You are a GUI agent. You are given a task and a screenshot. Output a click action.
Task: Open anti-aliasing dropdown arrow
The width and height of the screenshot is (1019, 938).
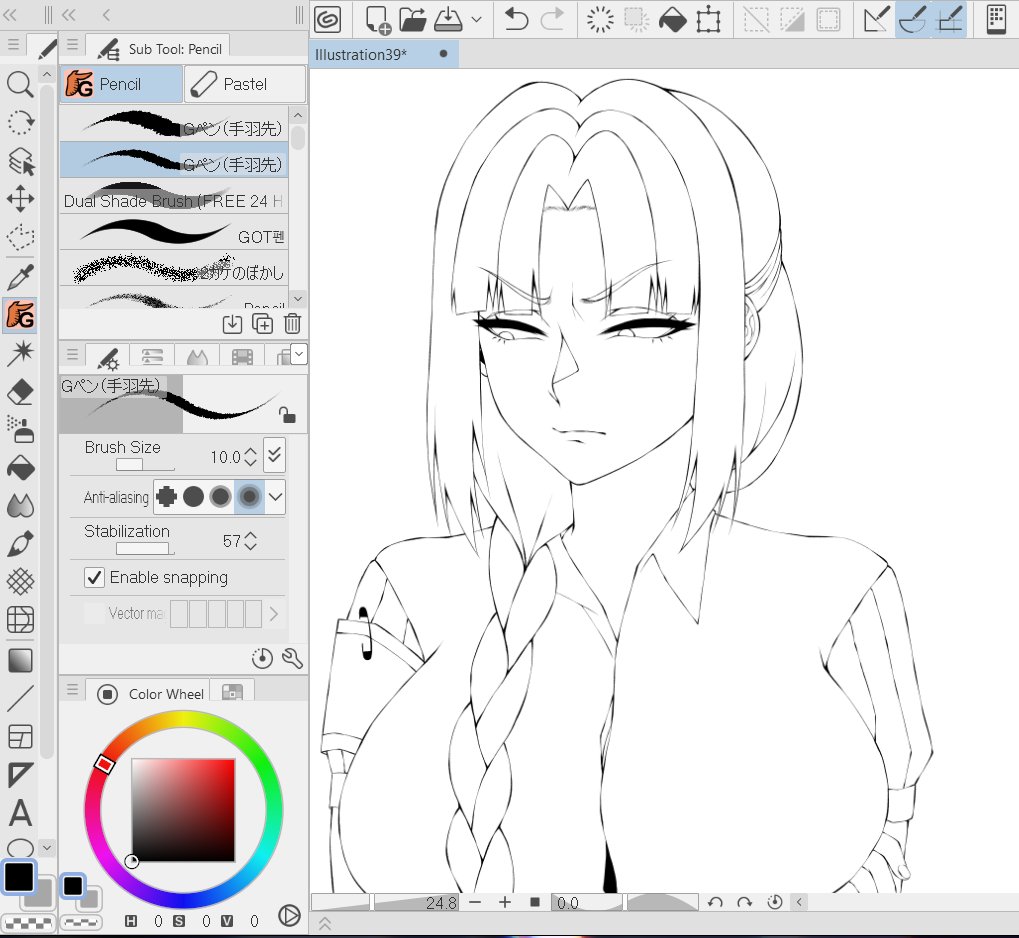click(x=276, y=497)
